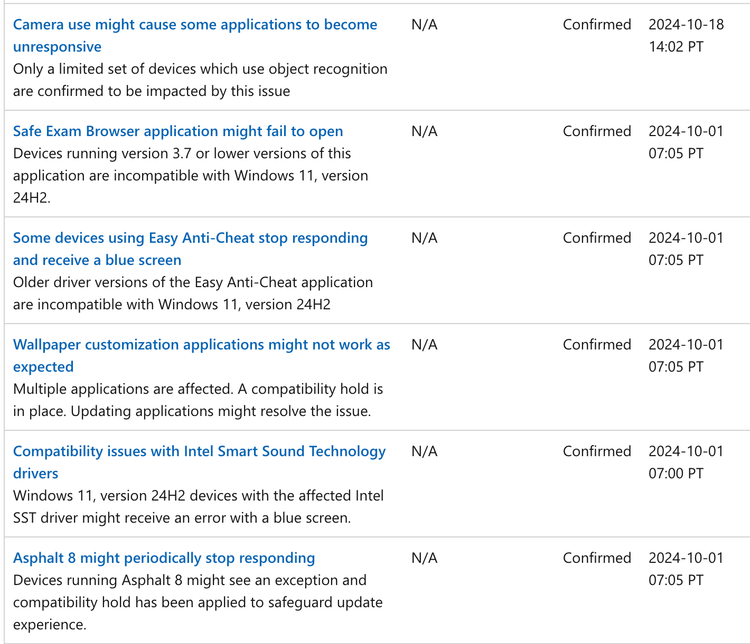750x644 pixels.
Task: Select the camera issue description about object recognition
Action: [x=200, y=80]
